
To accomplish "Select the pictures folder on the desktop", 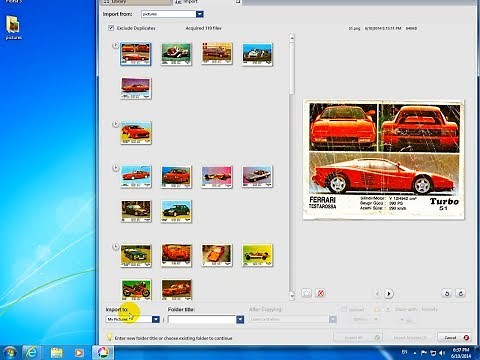I will click(x=14, y=28).
